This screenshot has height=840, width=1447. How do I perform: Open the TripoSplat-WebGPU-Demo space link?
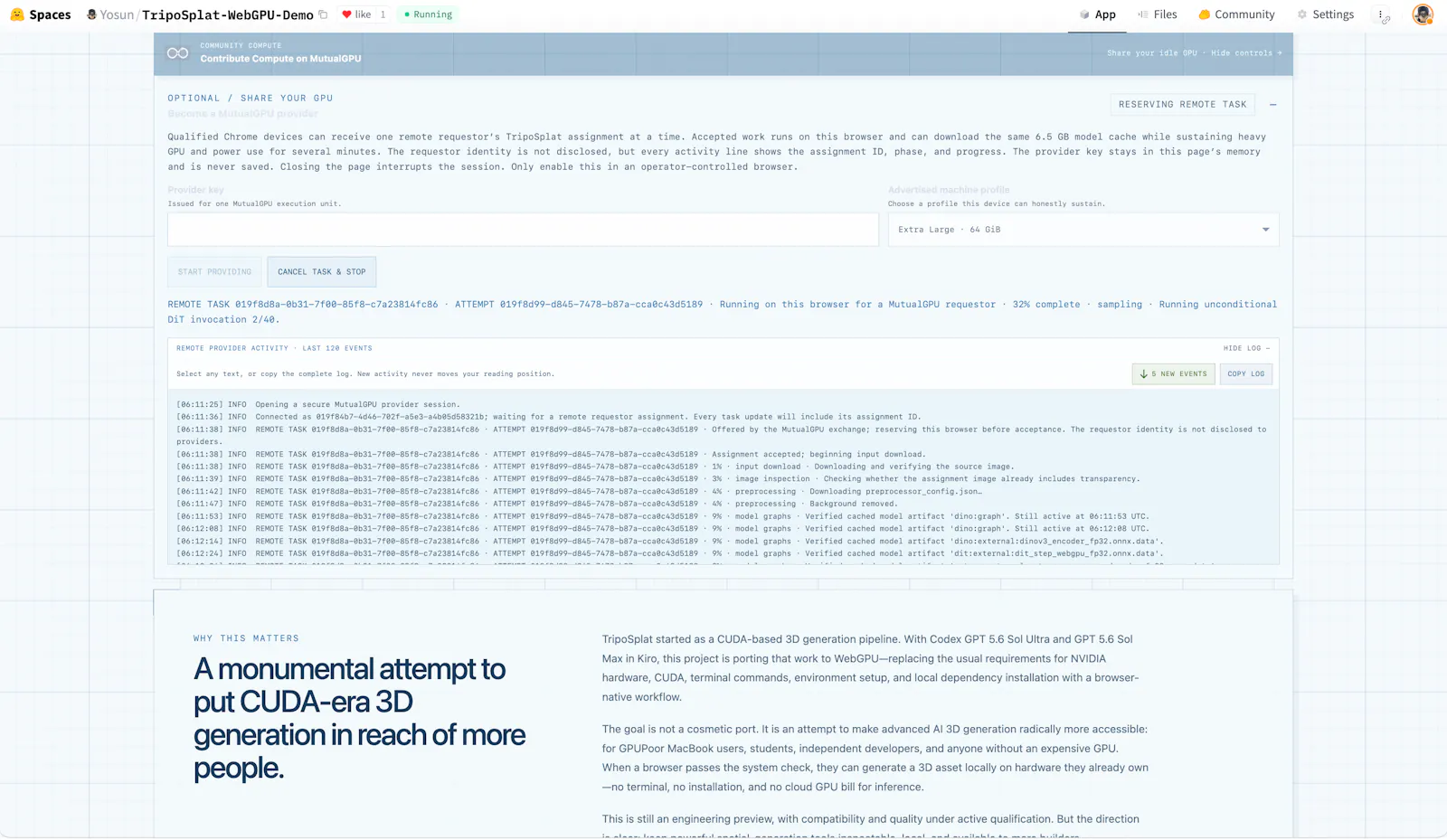(x=228, y=14)
